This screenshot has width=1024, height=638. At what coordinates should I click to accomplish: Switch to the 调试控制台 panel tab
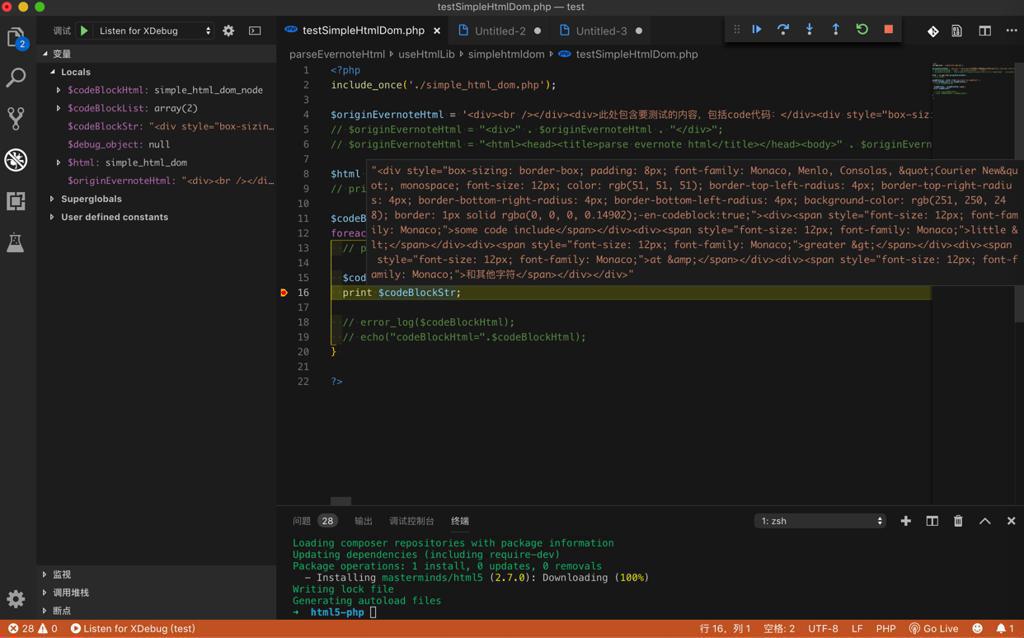click(411, 521)
